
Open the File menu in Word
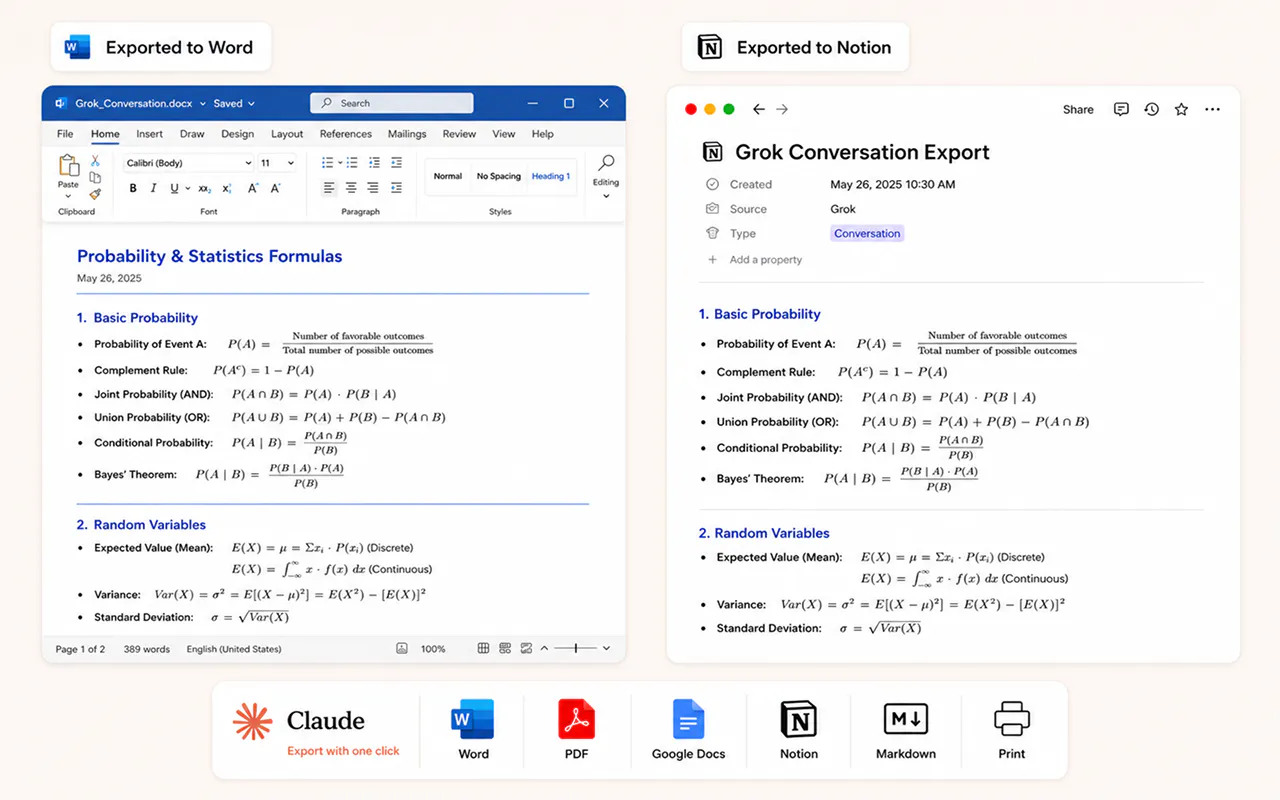click(x=65, y=134)
